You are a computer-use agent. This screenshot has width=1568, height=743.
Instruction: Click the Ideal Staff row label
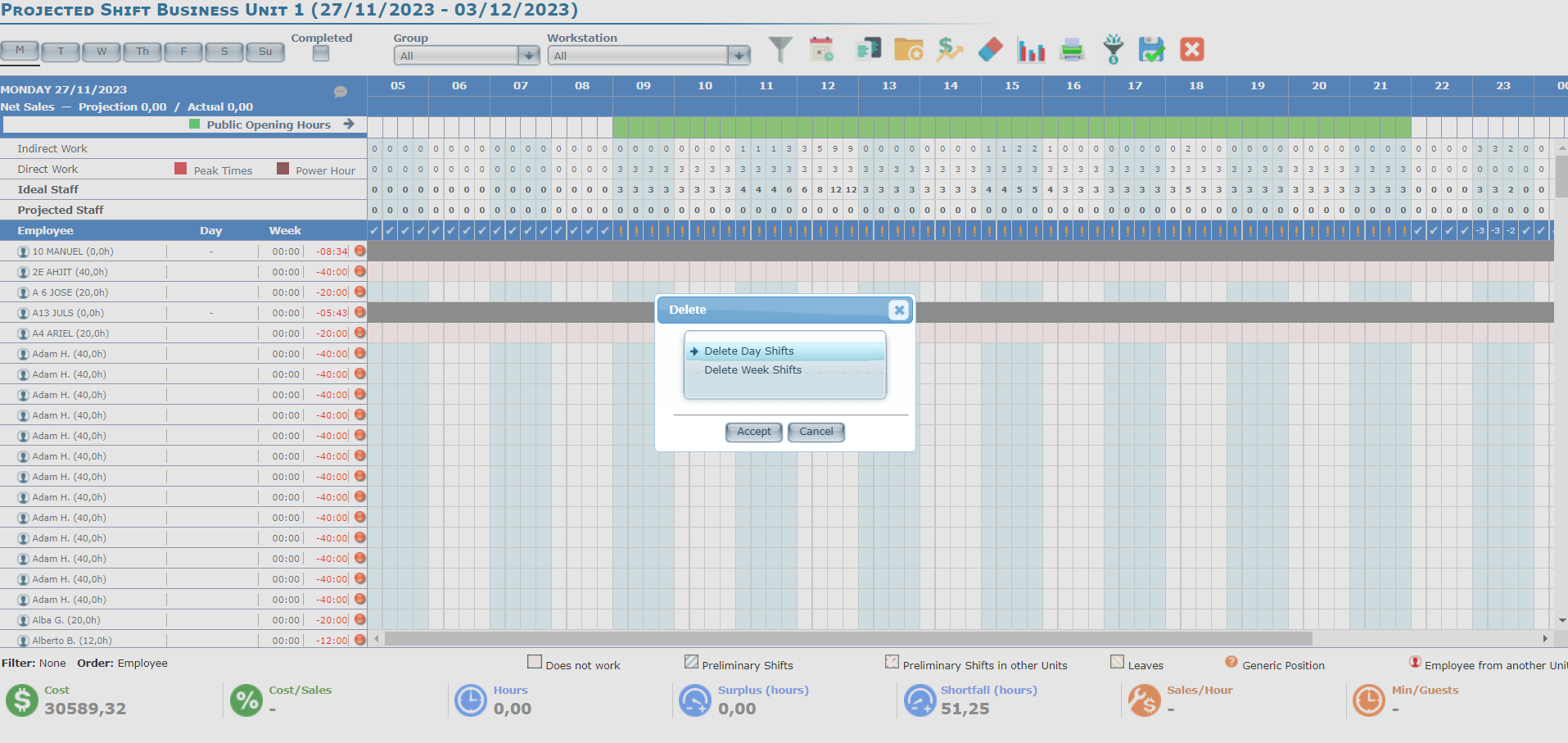[48, 189]
